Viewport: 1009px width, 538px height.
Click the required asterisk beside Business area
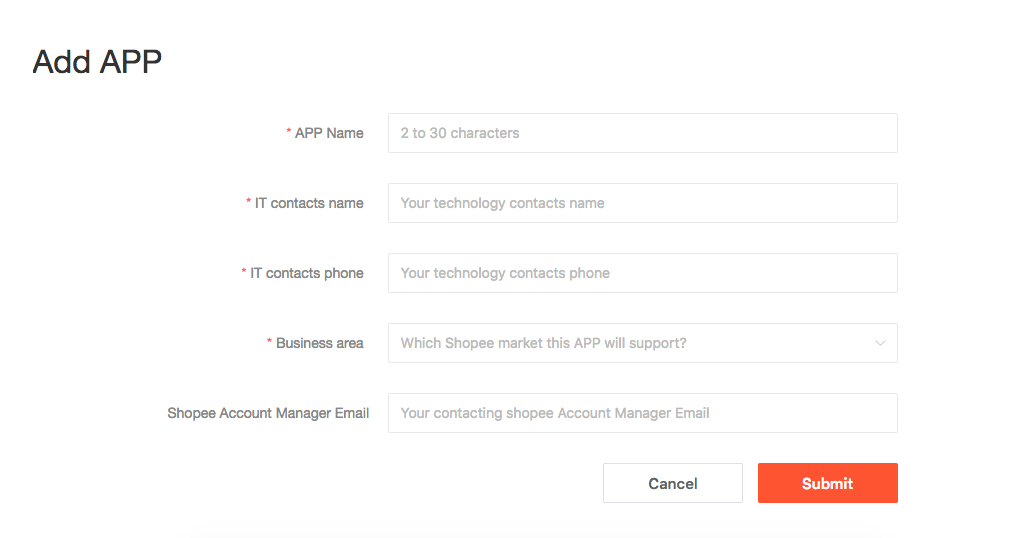[x=270, y=342]
